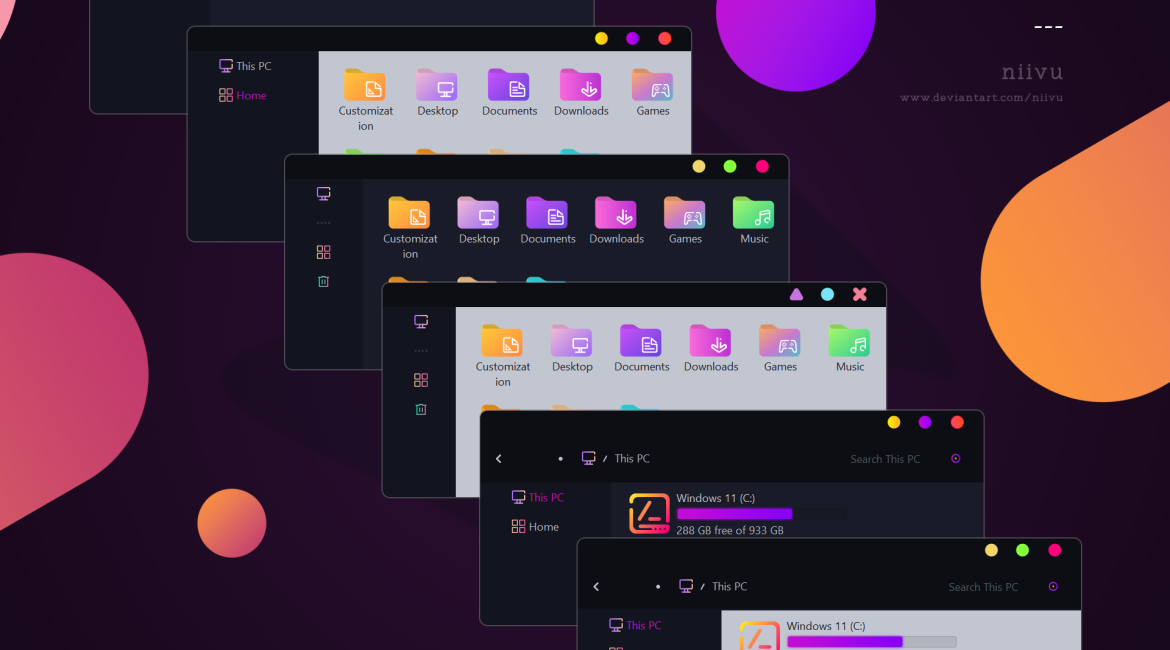
Task: Click This PC breadcrumb in the purple-button address bar
Action: pos(631,459)
